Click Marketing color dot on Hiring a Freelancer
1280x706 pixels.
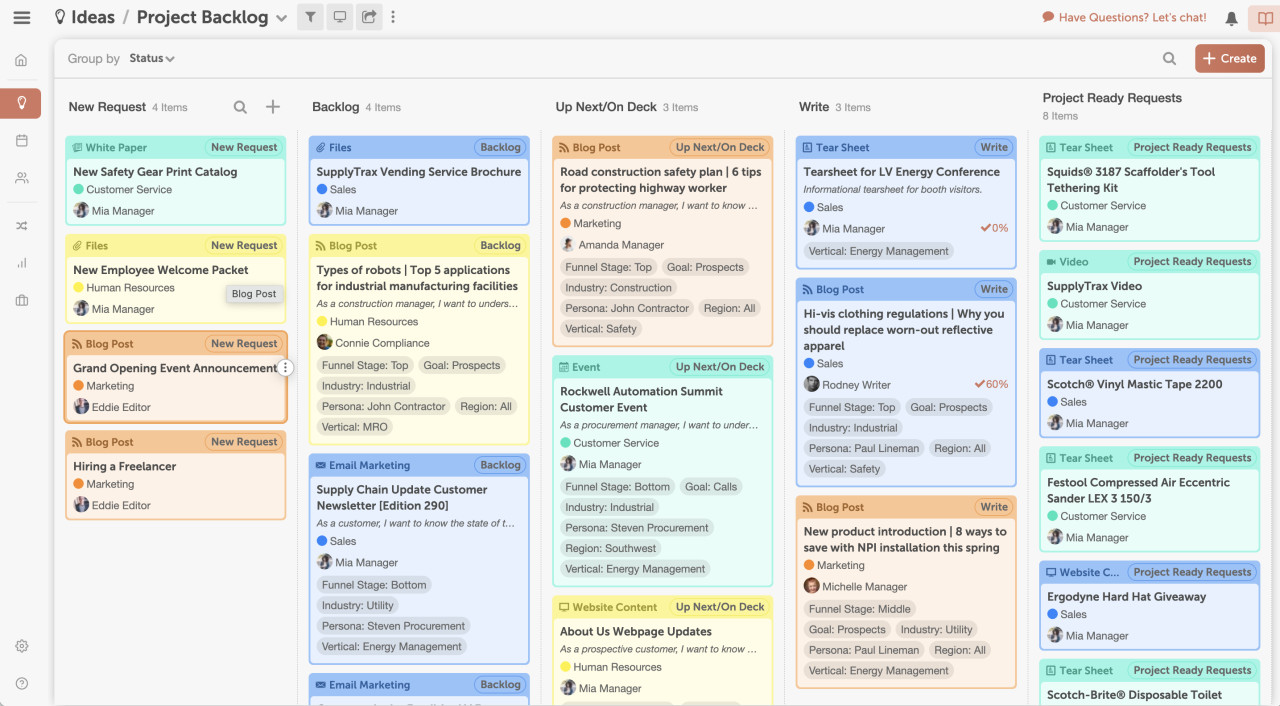tap(79, 484)
